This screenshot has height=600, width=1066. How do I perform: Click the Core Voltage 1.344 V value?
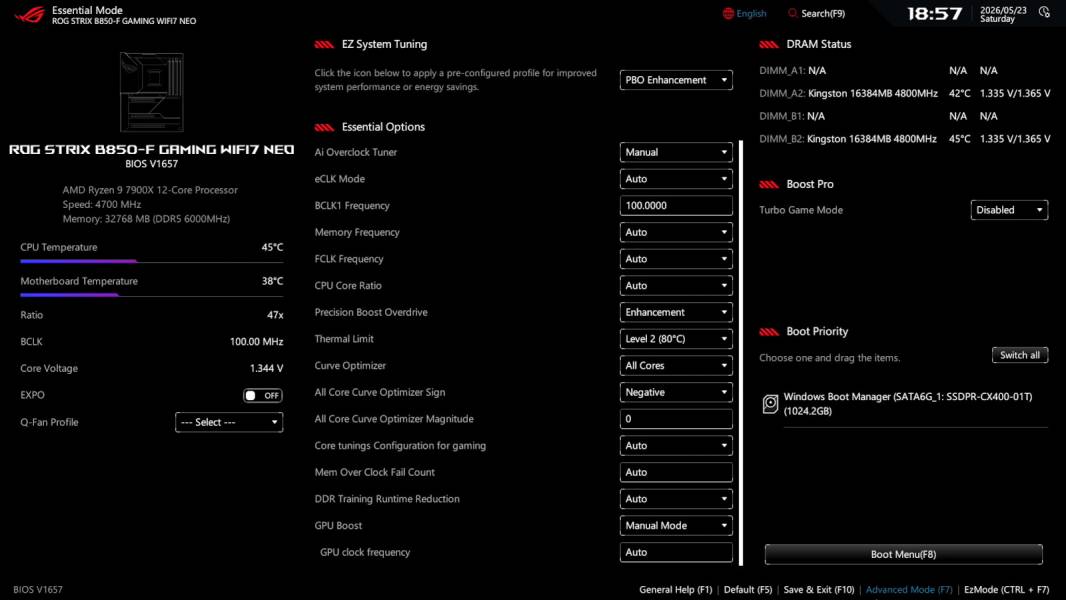(266, 368)
